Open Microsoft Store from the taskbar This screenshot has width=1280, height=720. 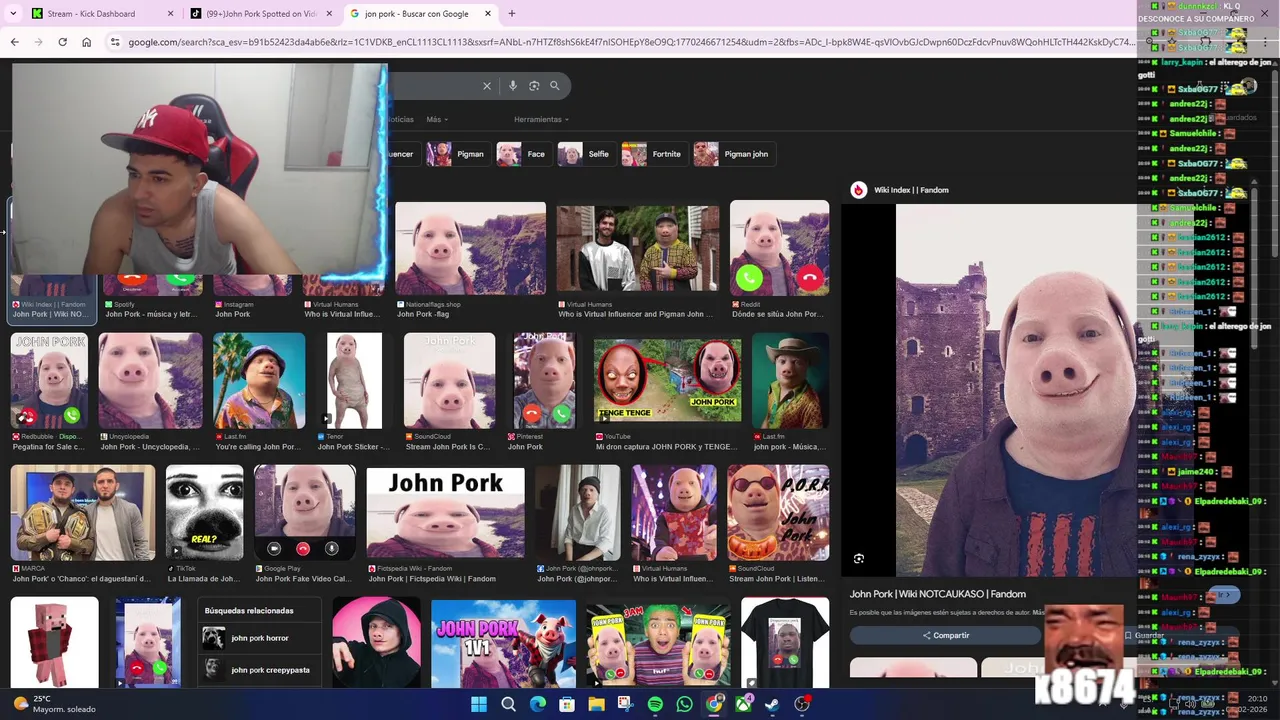point(567,704)
